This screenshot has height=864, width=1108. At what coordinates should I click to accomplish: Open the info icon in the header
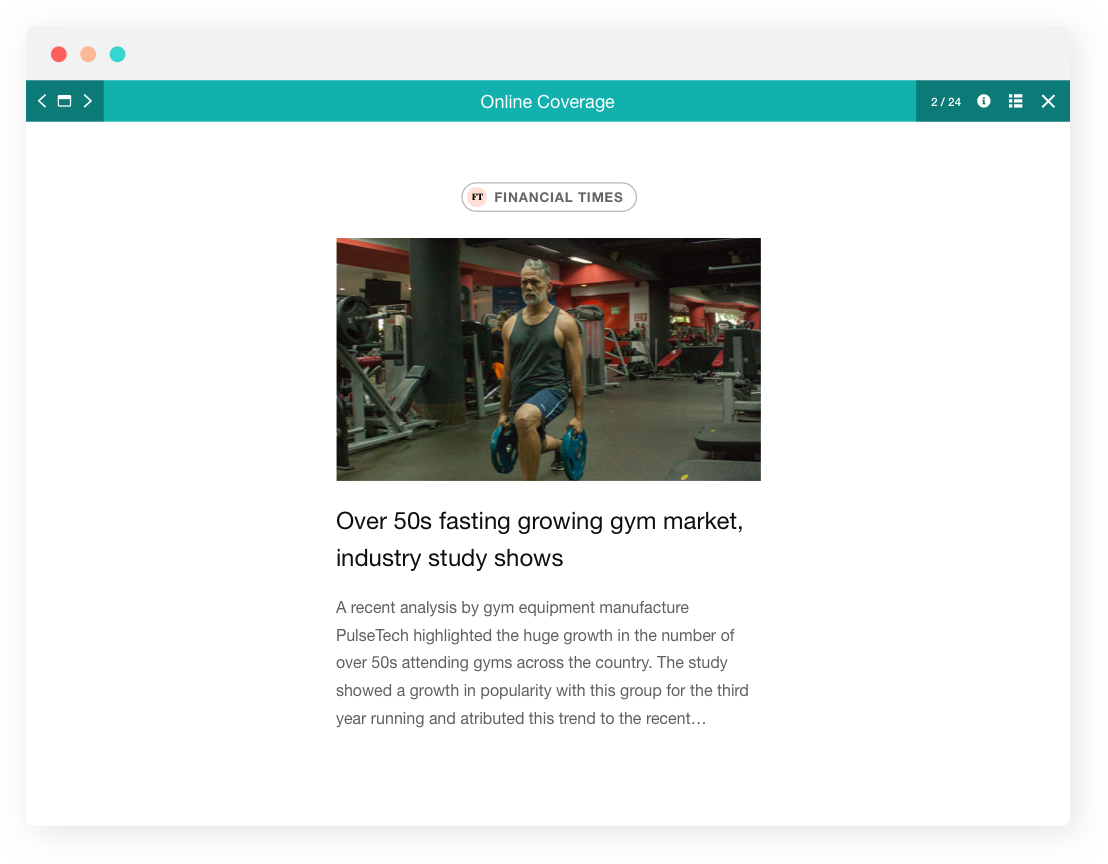[x=984, y=101]
